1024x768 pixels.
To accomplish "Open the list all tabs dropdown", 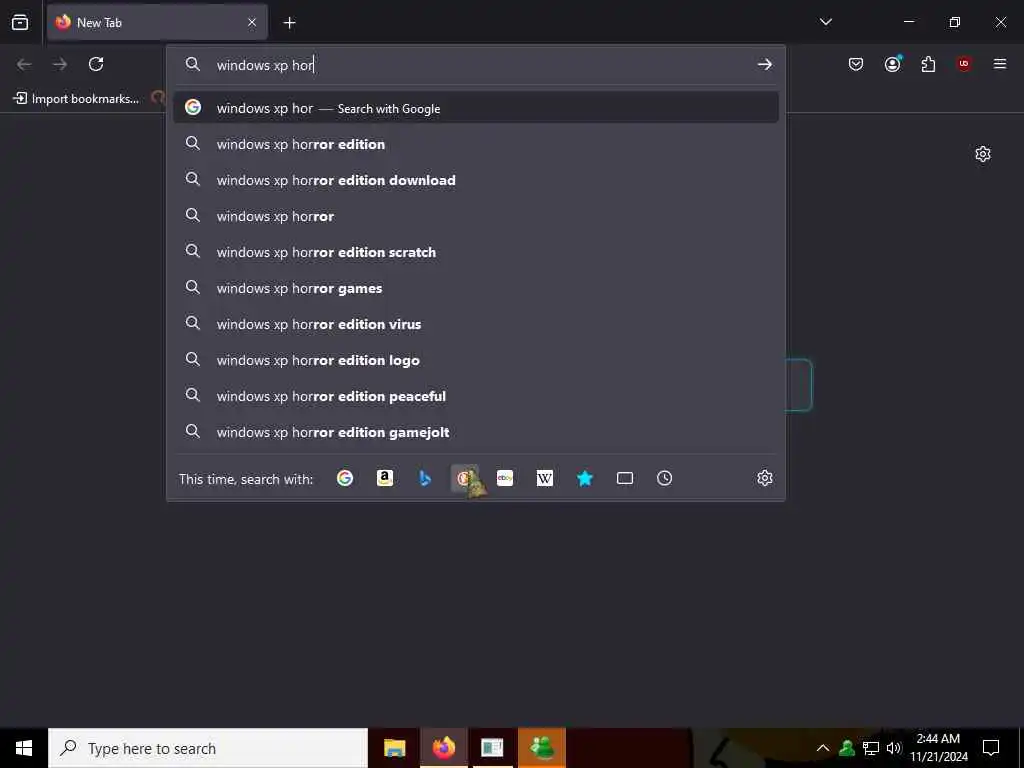I will coord(825,22).
